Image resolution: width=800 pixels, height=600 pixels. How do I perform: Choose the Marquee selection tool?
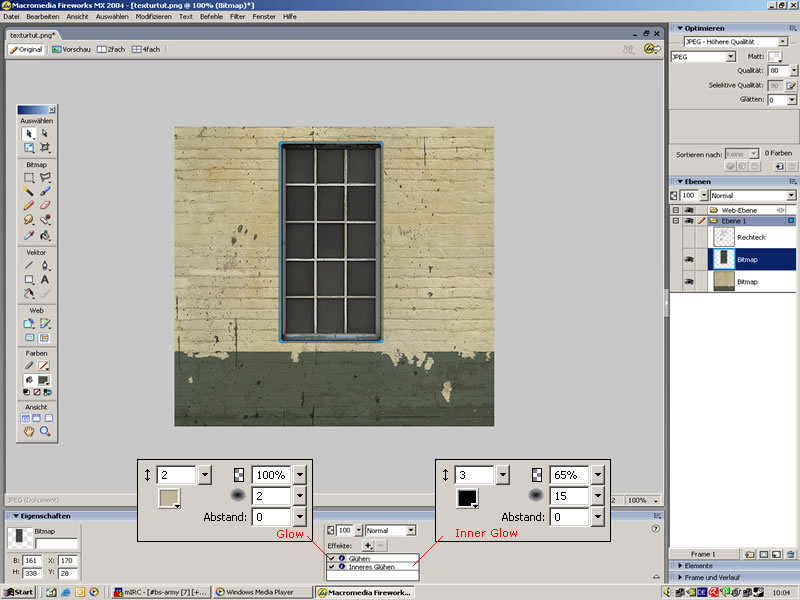29,177
